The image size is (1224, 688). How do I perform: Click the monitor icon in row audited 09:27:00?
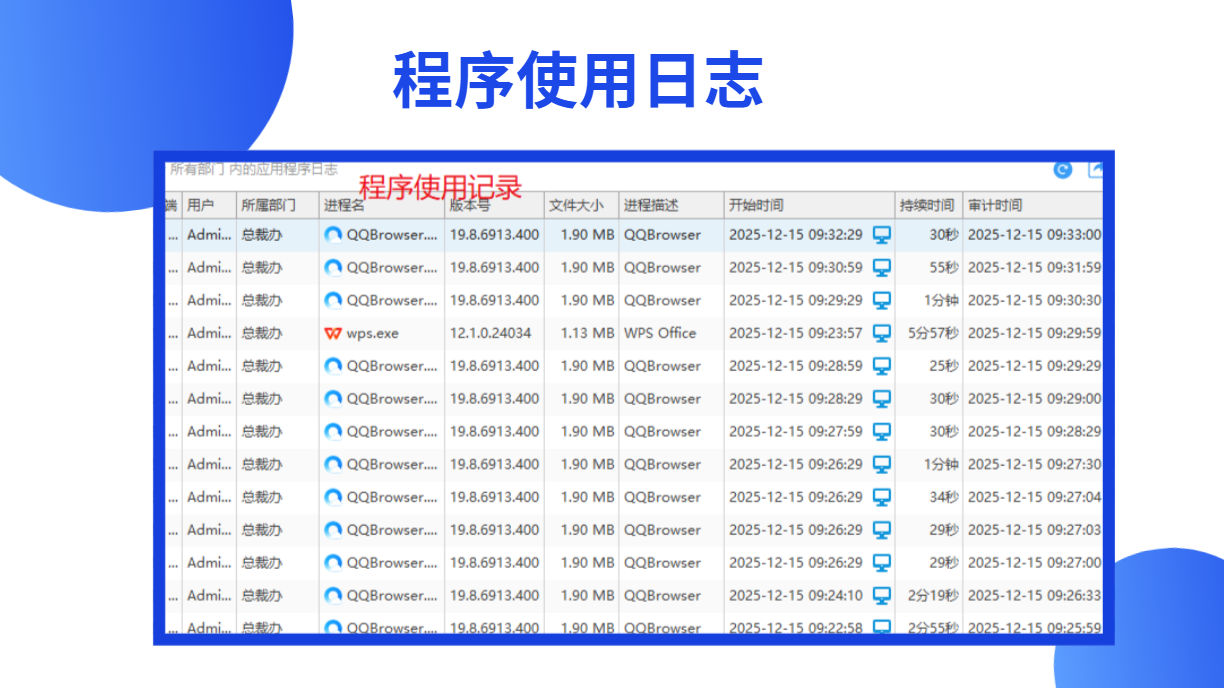click(x=882, y=563)
